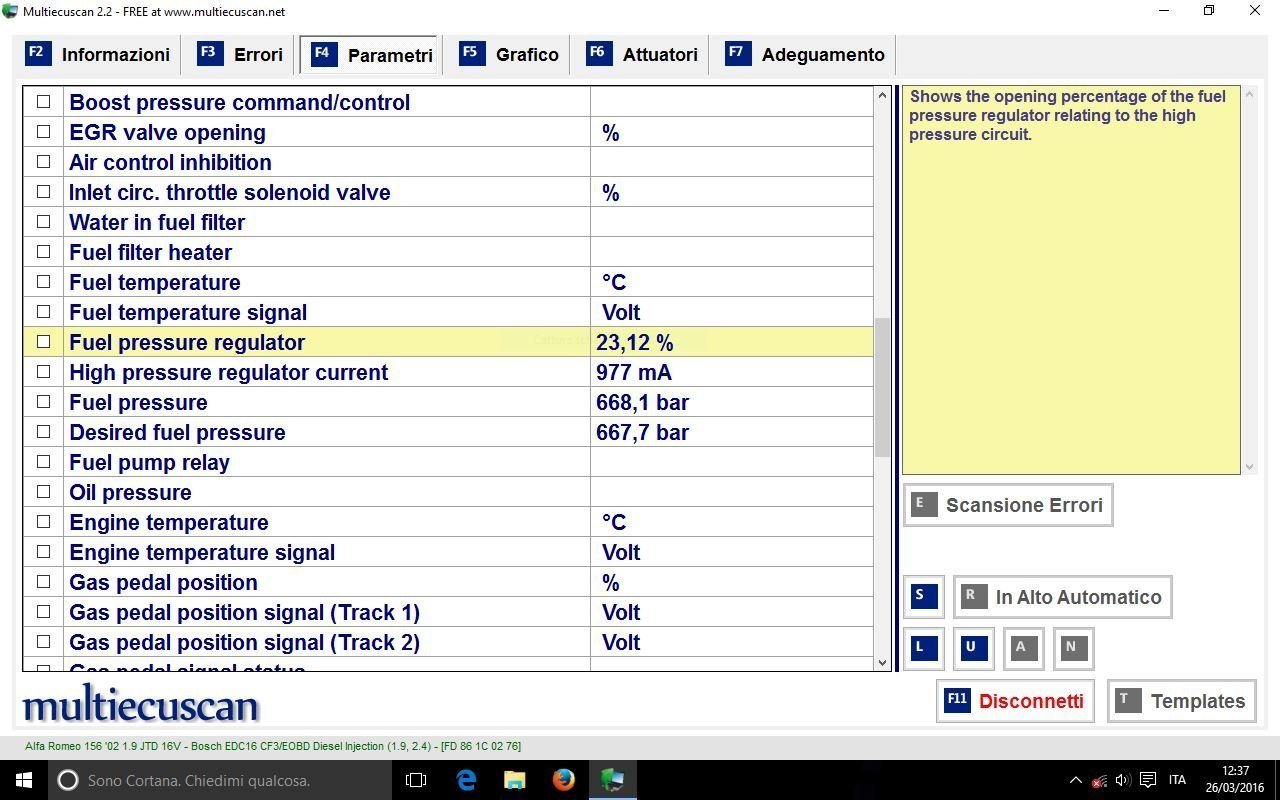
Task: Click the In Alto Automatico button
Action: pos(1062,597)
